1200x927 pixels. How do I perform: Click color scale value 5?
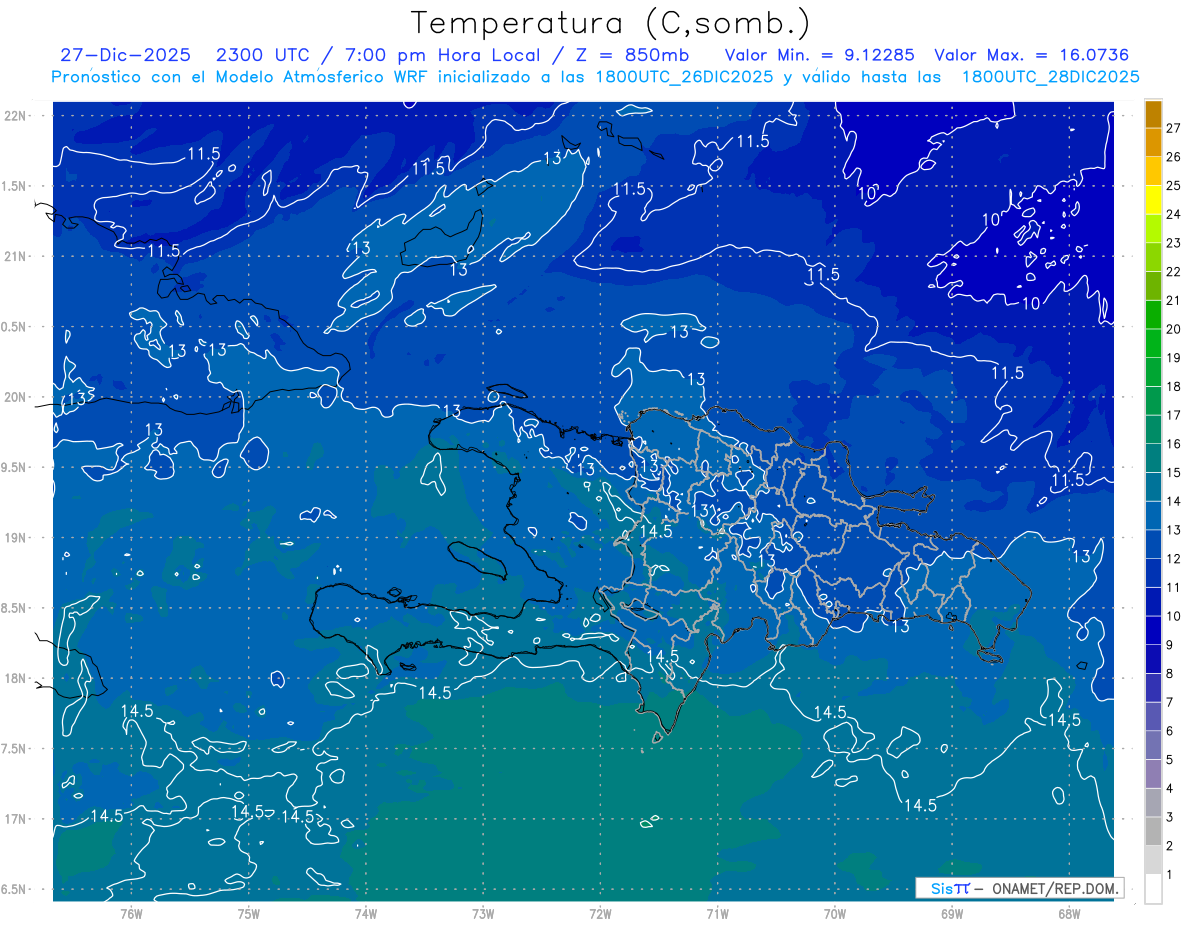(1171, 760)
